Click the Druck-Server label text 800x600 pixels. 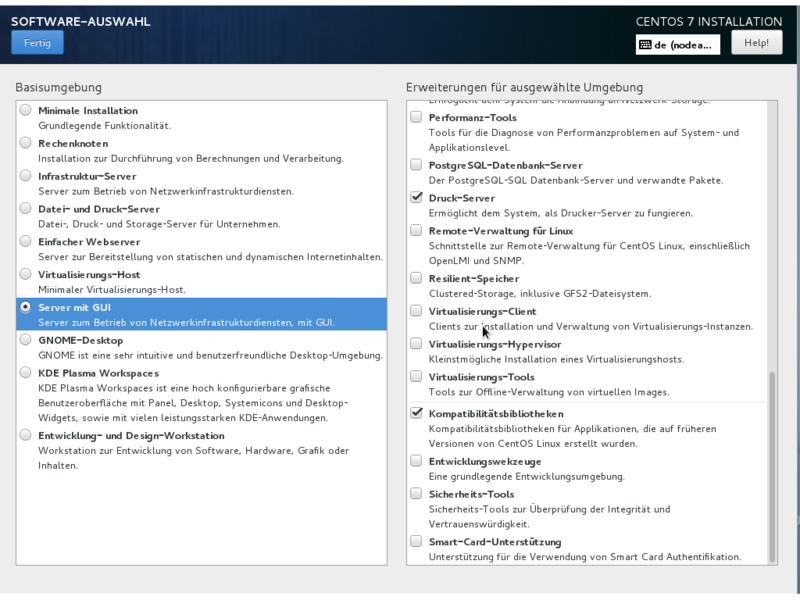(x=462, y=198)
